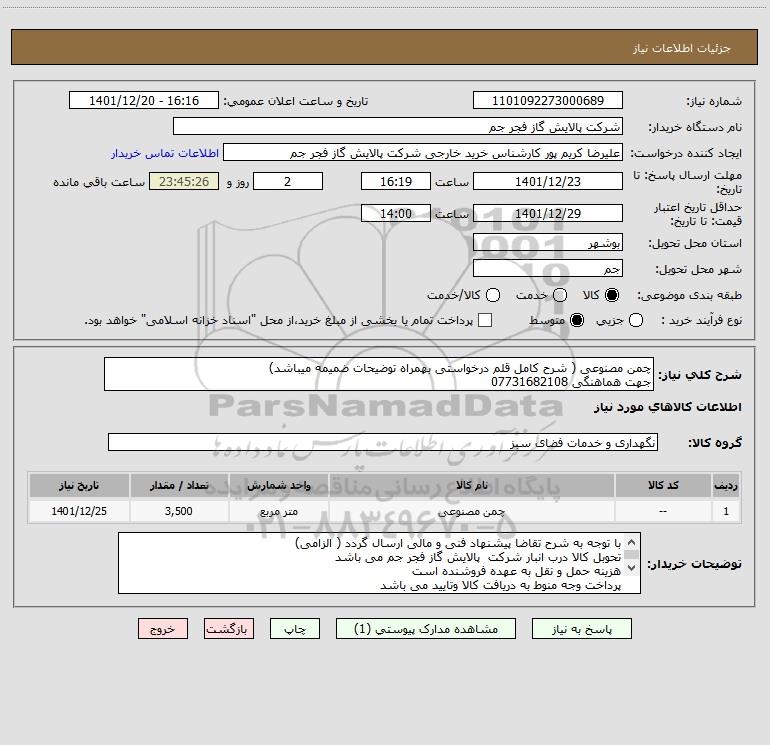Toggle the Islamic treasury bonds payment checkbox

click(485, 320)
